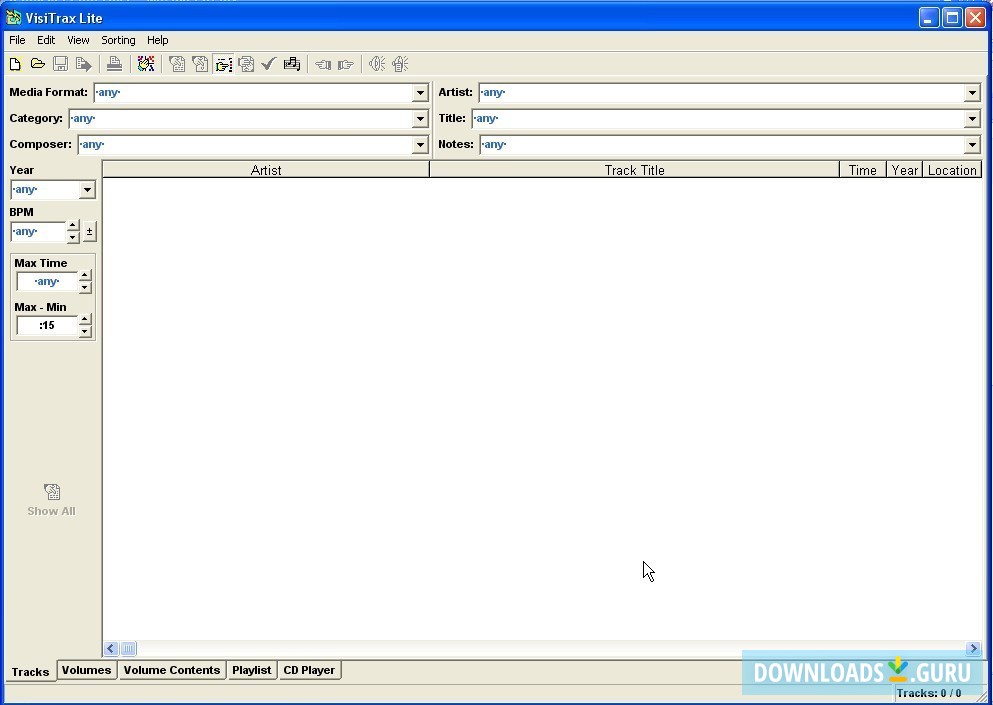Screen dimensions: 993x705
Task: Open the Media Format dropdown
Action: pyautogui.click(x=420, y=92)
